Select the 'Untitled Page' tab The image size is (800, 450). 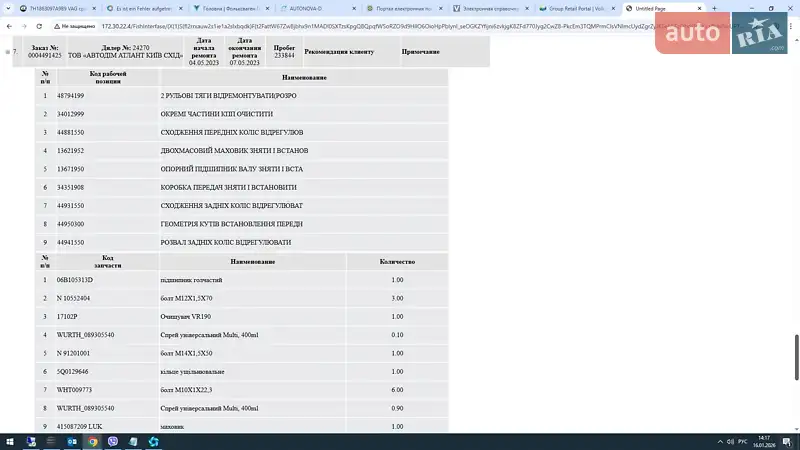(663, 9)
